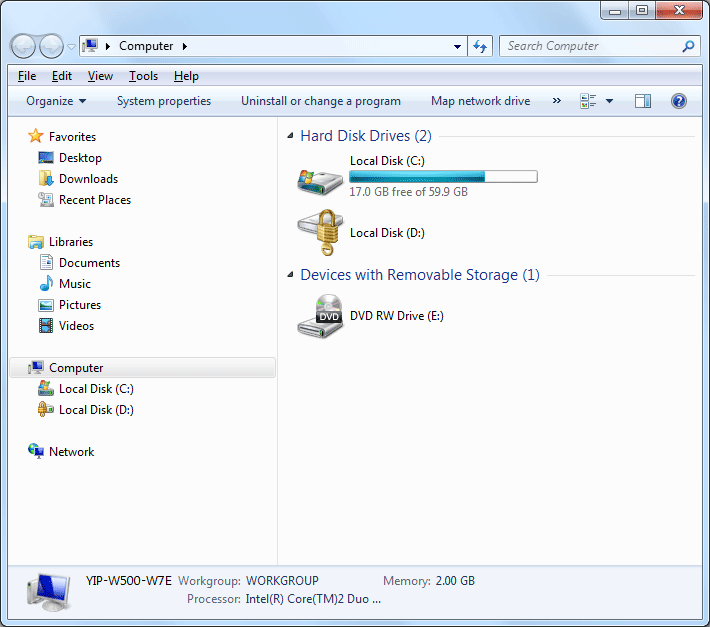Click the Pictures library icon

pyautogui.click(x=46, y=305)
